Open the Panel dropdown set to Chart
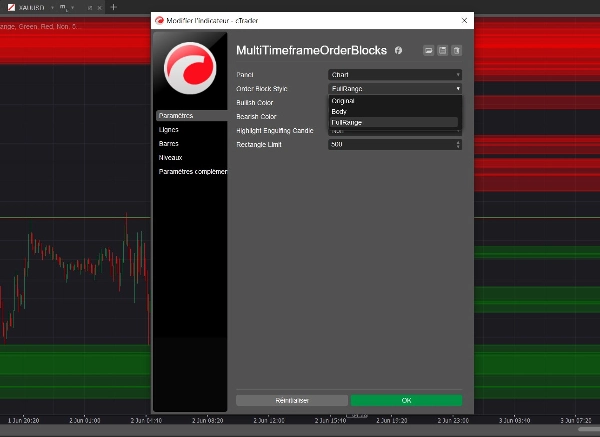This screenshot has height=437, width=600. tap(395, 75)
